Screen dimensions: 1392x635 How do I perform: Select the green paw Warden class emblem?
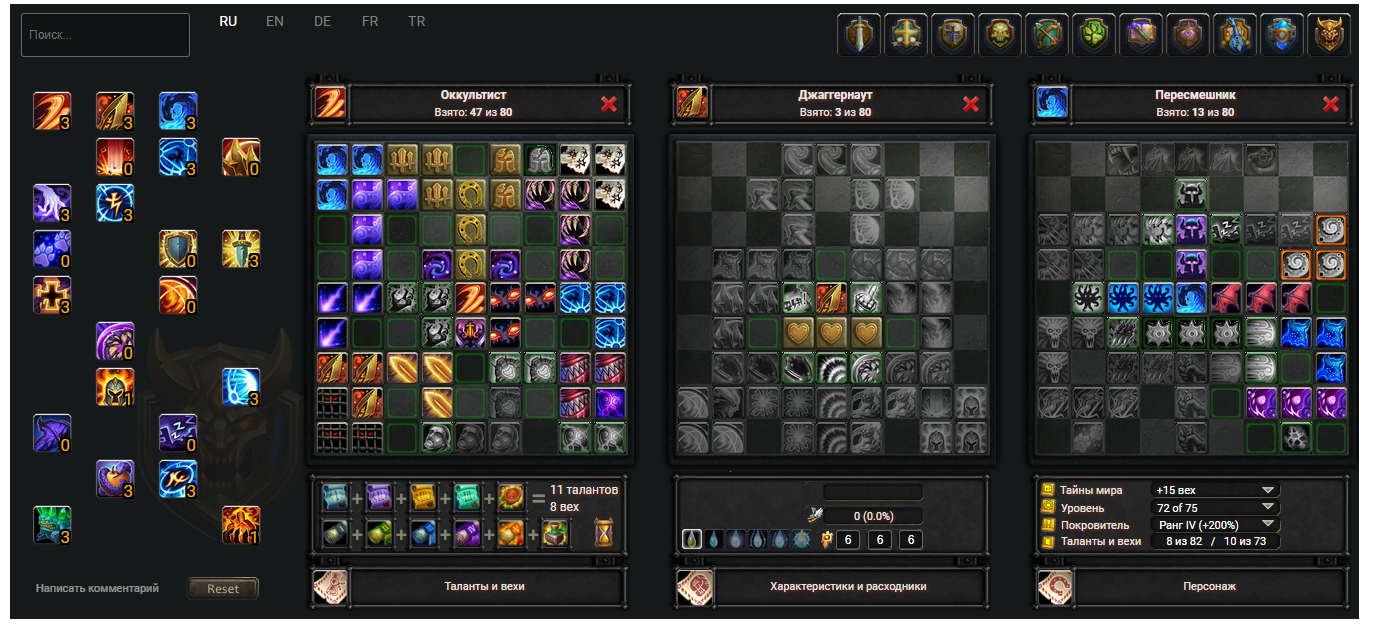1094,35
